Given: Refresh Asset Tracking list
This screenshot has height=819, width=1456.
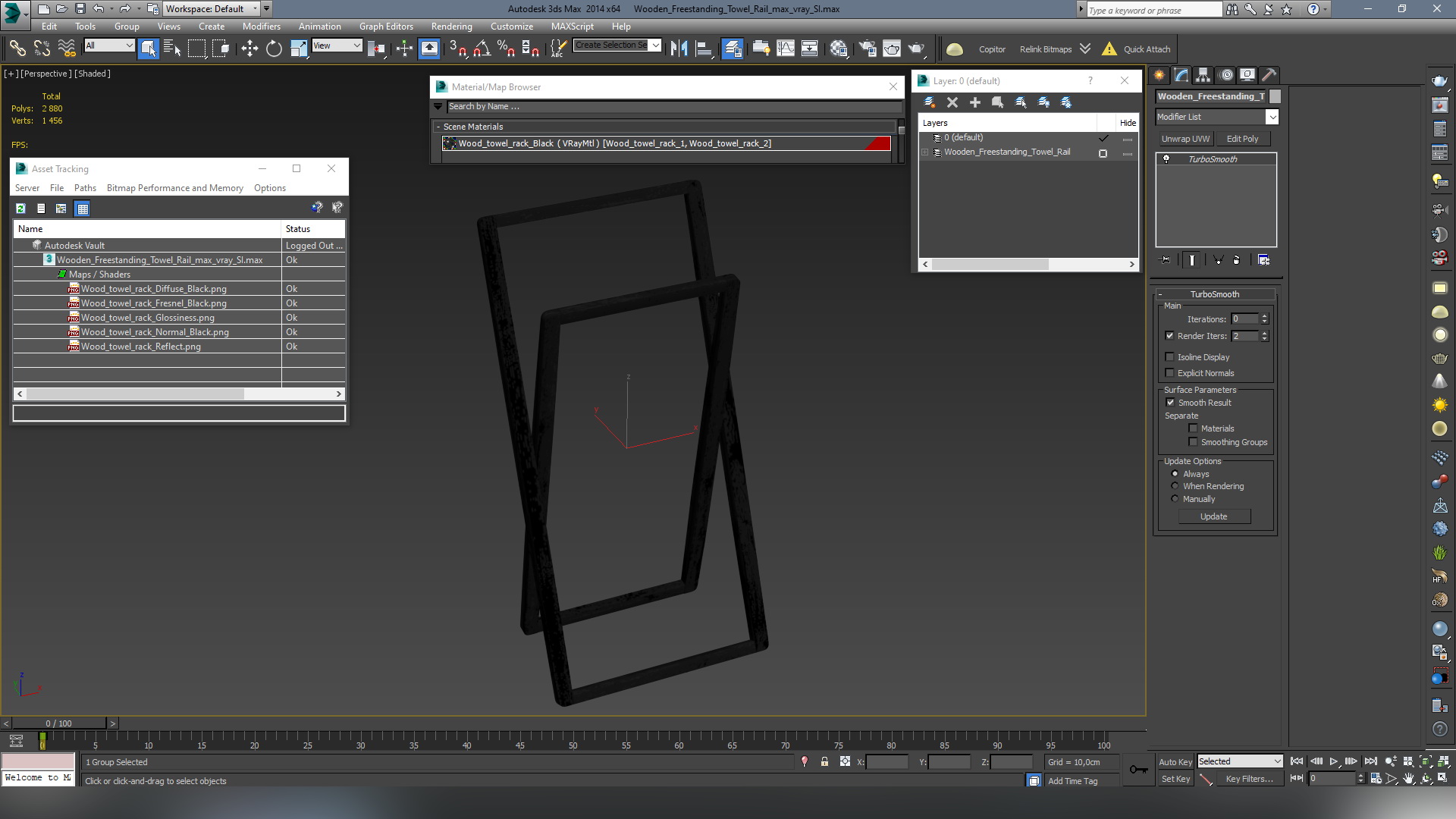Looking at the screenshot, I should (x=20, y=209).
